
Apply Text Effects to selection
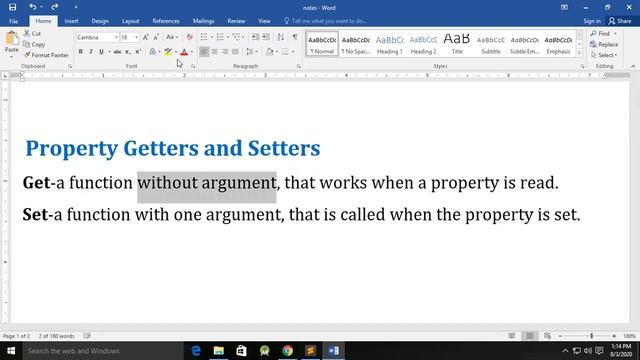(152, 52)
